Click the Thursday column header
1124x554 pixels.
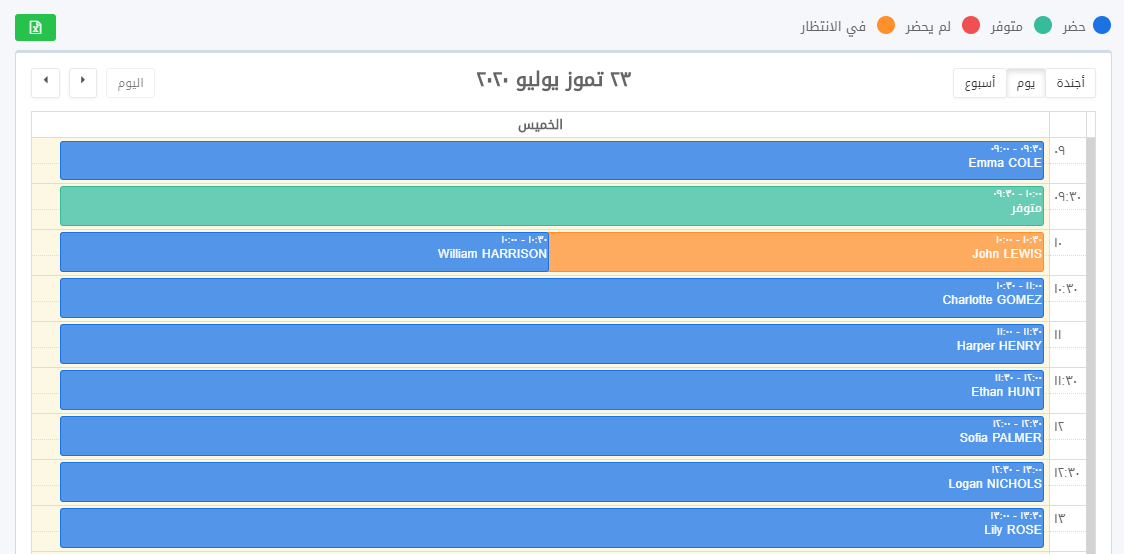click(x=540, y=125)
